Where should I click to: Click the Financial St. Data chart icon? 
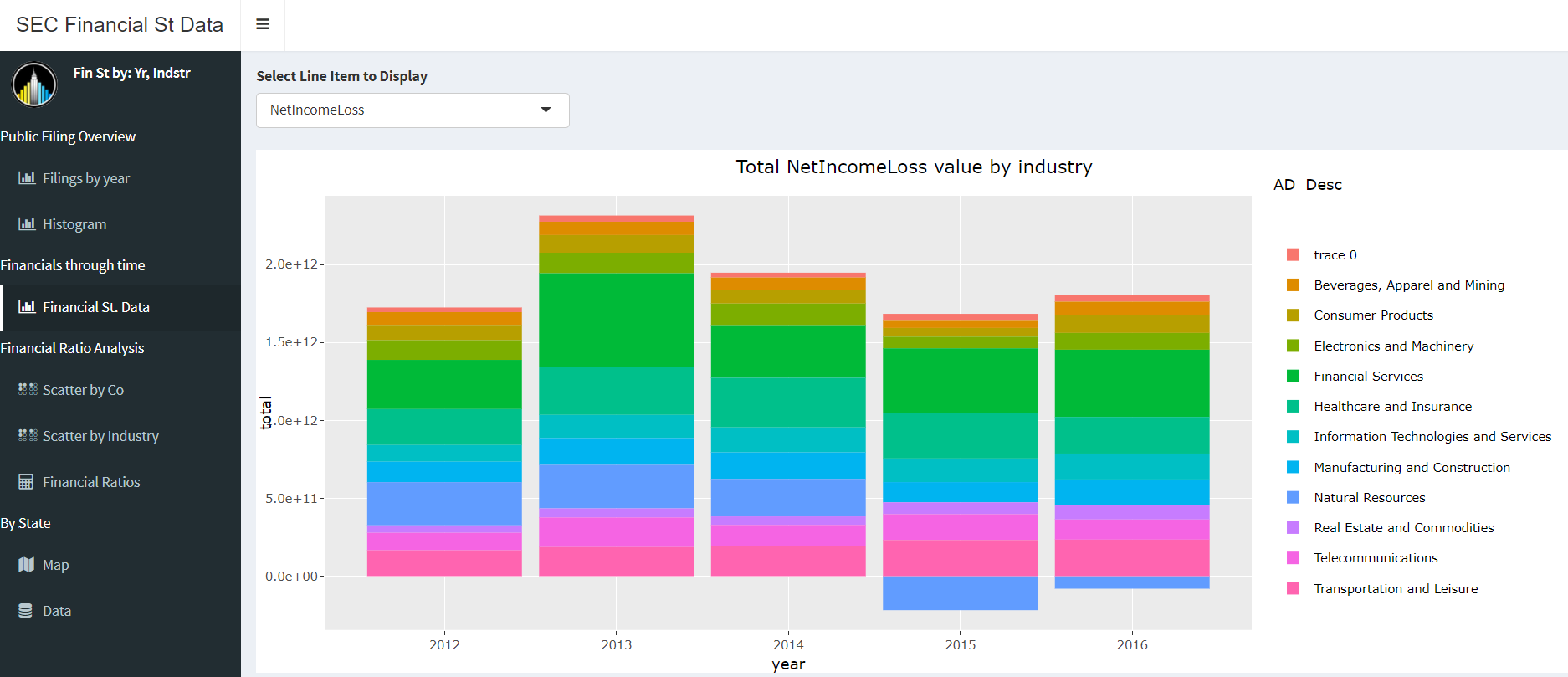click(27, 307)
